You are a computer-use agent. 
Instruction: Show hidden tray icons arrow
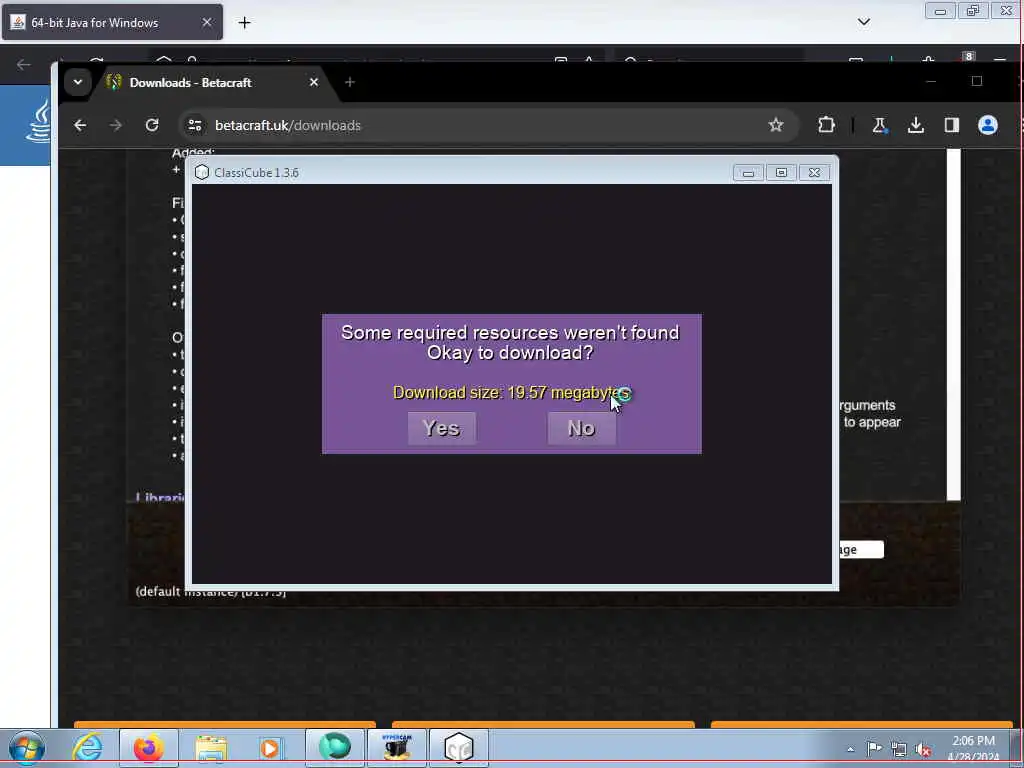coord(850,749)
